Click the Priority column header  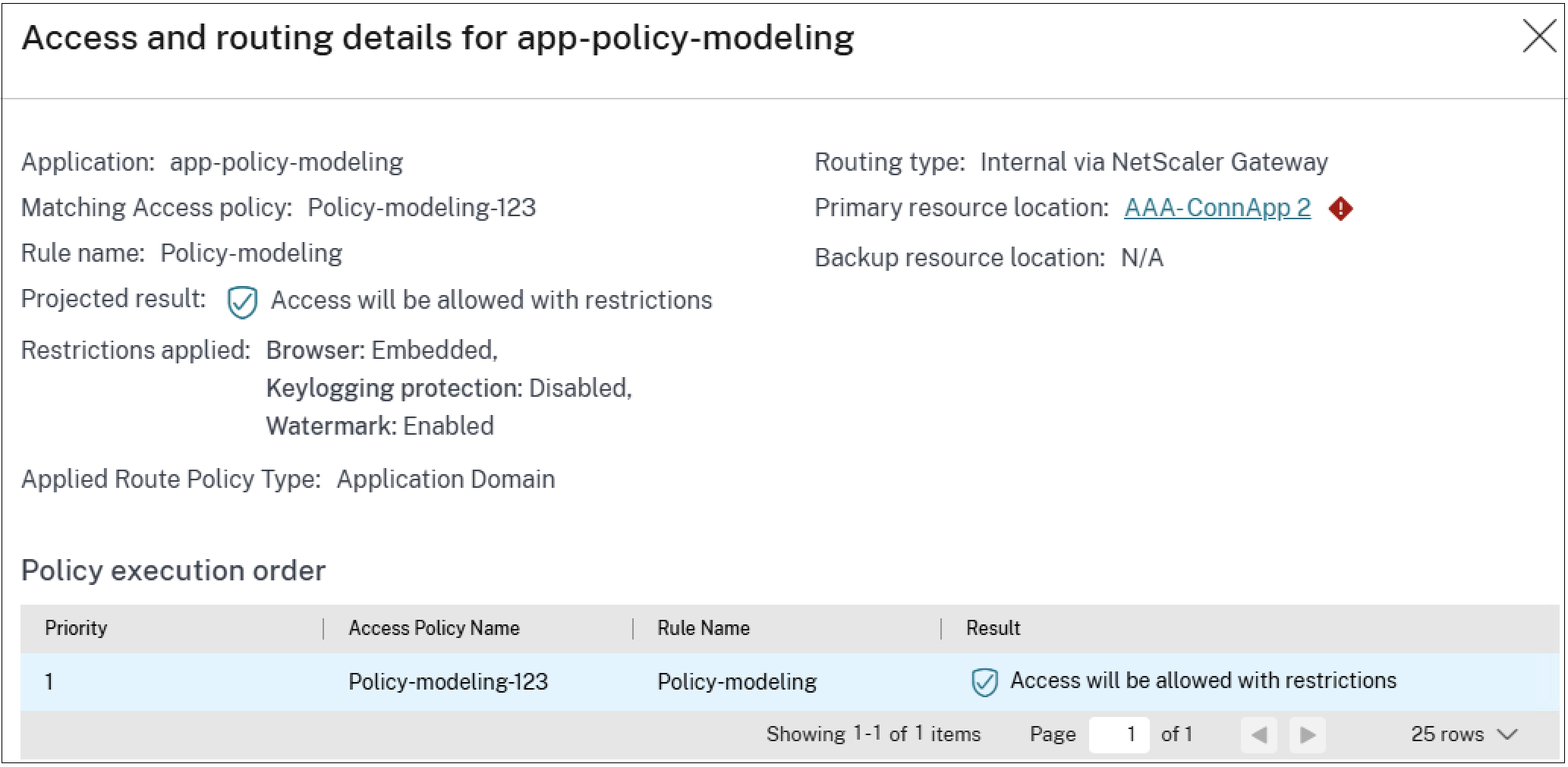tap(75, 627)
